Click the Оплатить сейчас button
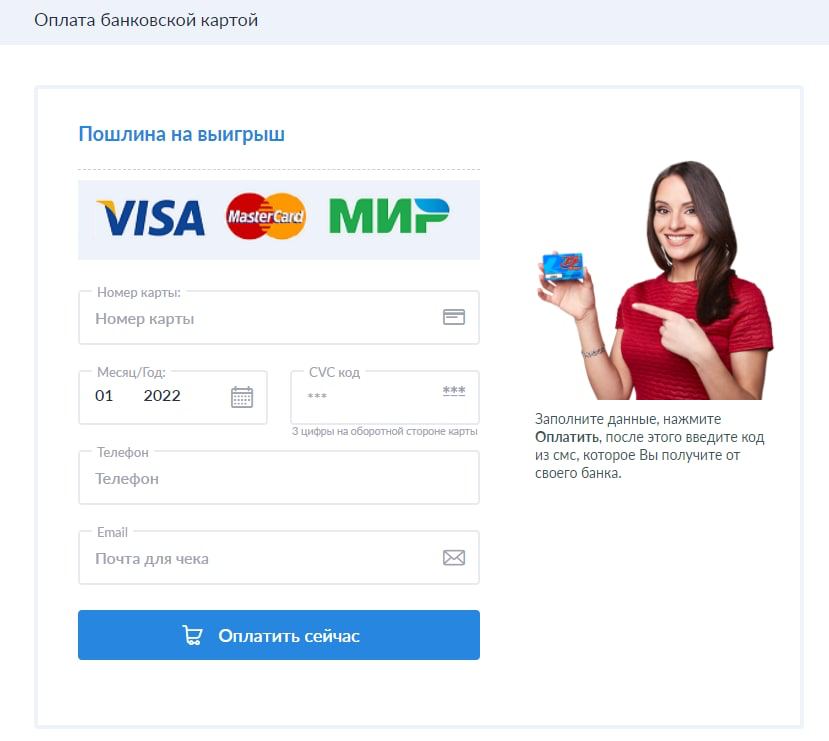The height and width of the screenshot is (741, 829). (x=279, y=635)
